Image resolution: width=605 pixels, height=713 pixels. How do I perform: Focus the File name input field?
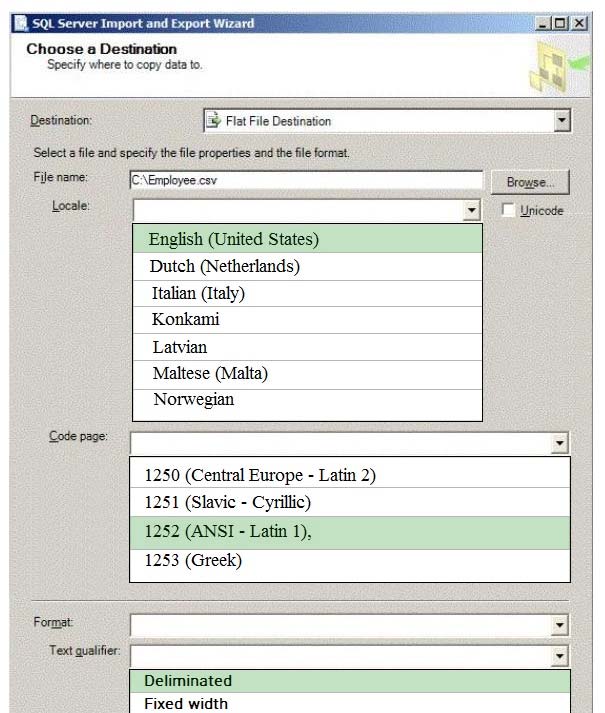(306, 180)
